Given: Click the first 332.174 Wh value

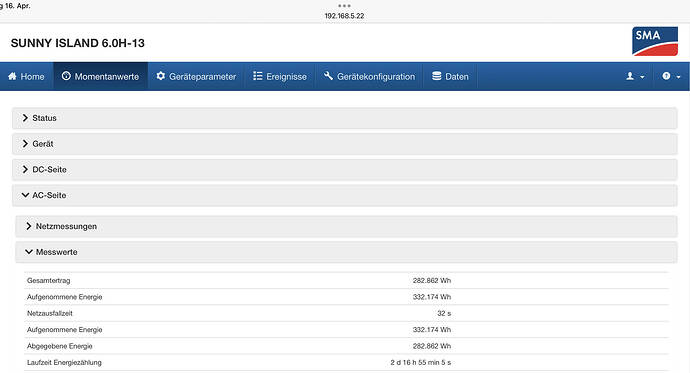Looking at the screenshot, I should (x=432, y=297).
